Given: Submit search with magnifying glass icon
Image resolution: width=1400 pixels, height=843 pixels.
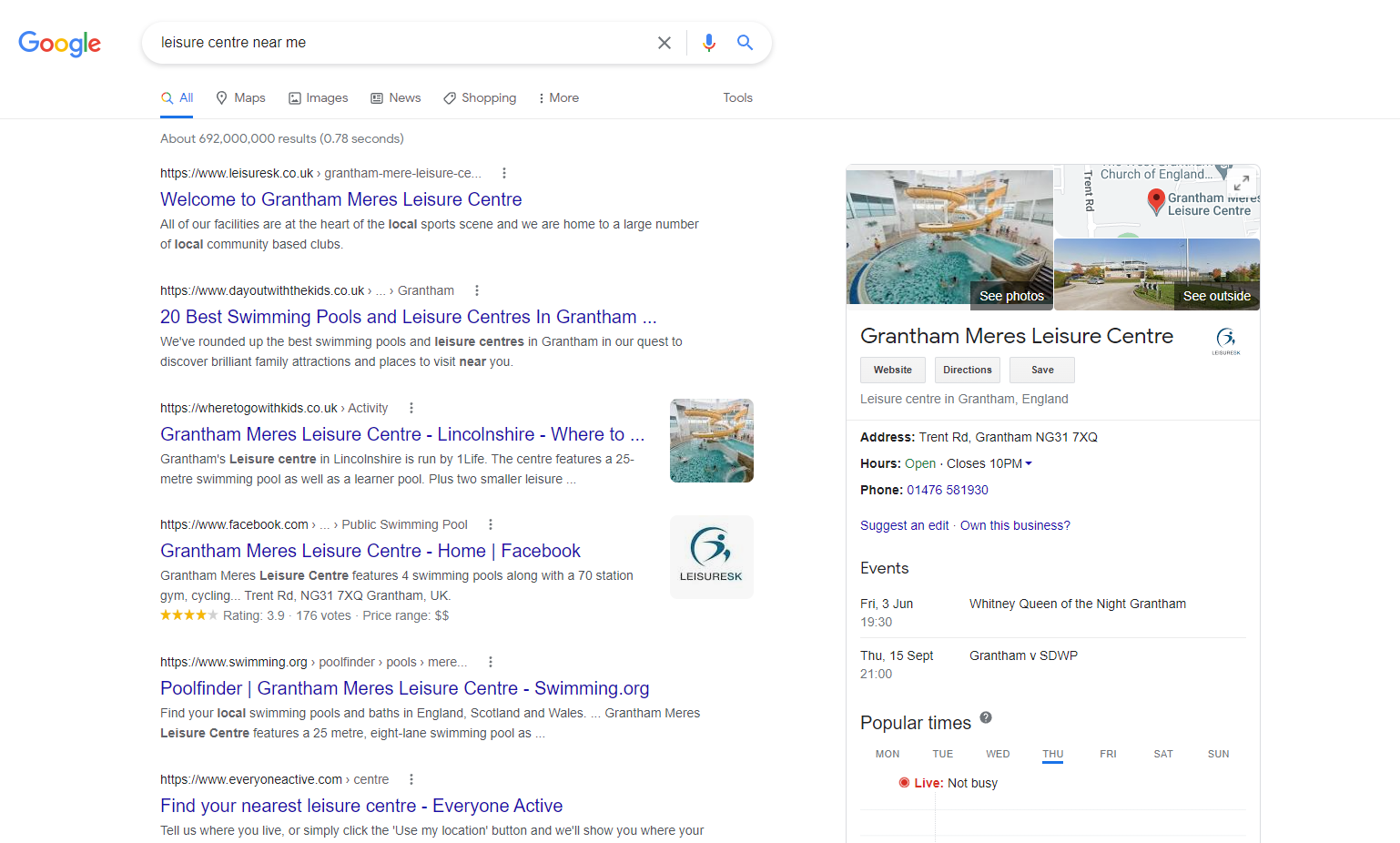Looking at the screenshot, I should 746,43.
